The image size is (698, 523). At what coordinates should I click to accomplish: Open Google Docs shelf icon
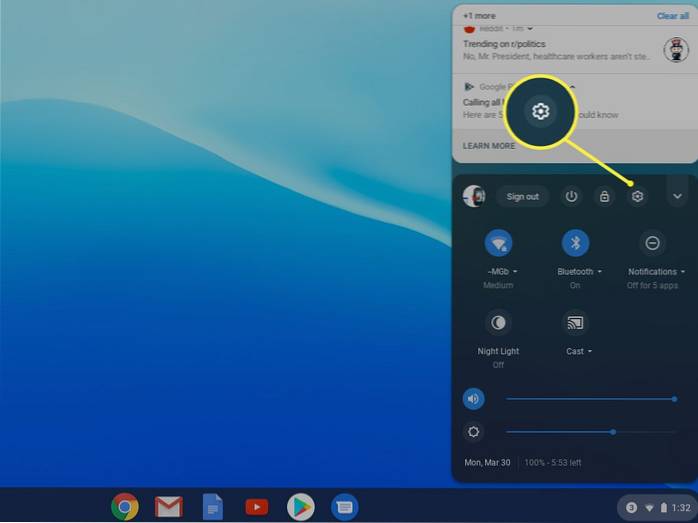click(x=212, y=507)
